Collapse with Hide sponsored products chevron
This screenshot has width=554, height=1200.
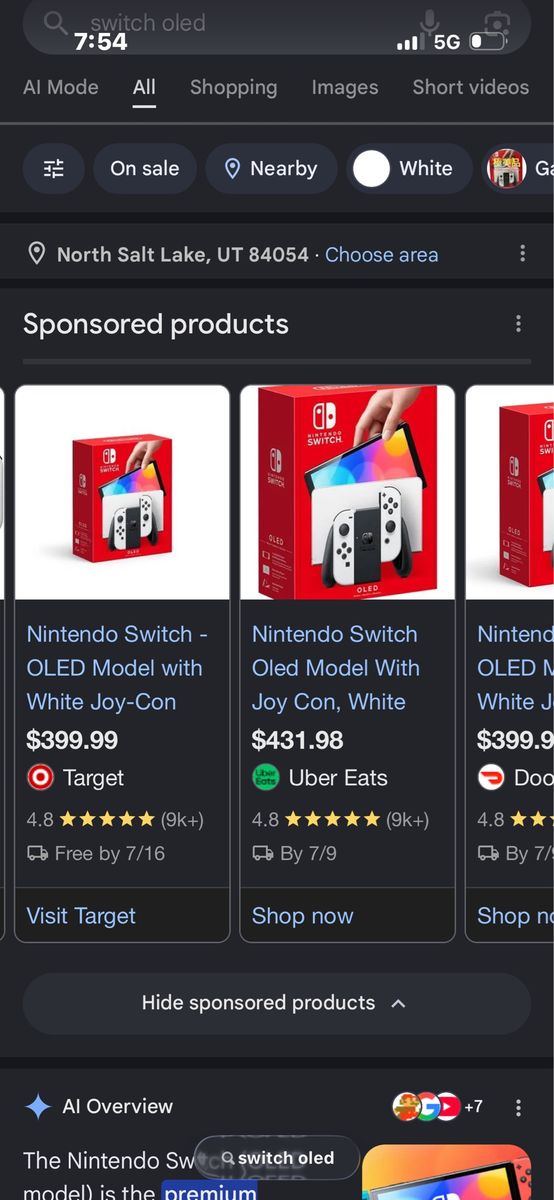click(398, 1003)
